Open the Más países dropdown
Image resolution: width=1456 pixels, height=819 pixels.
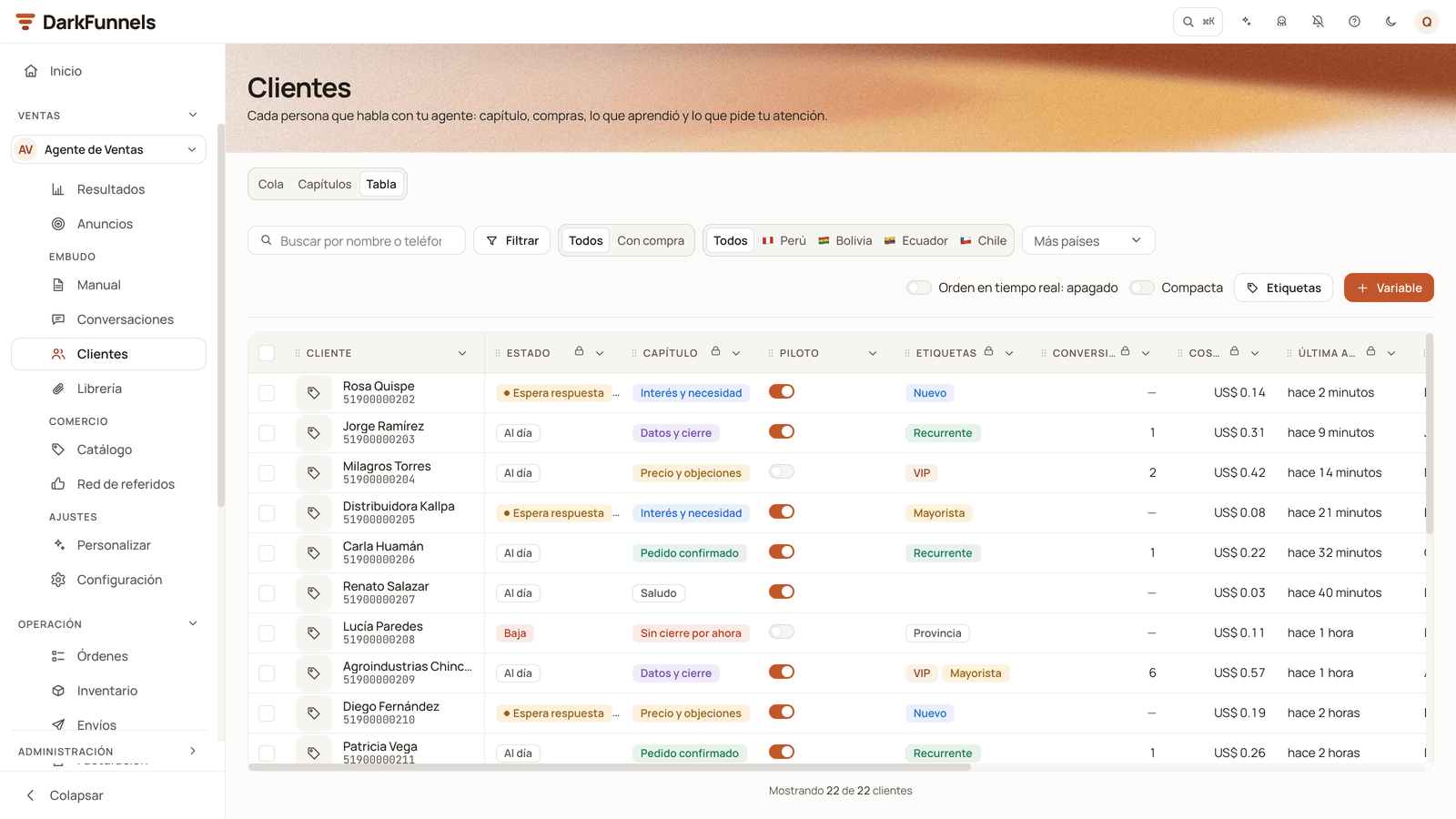1088,241
